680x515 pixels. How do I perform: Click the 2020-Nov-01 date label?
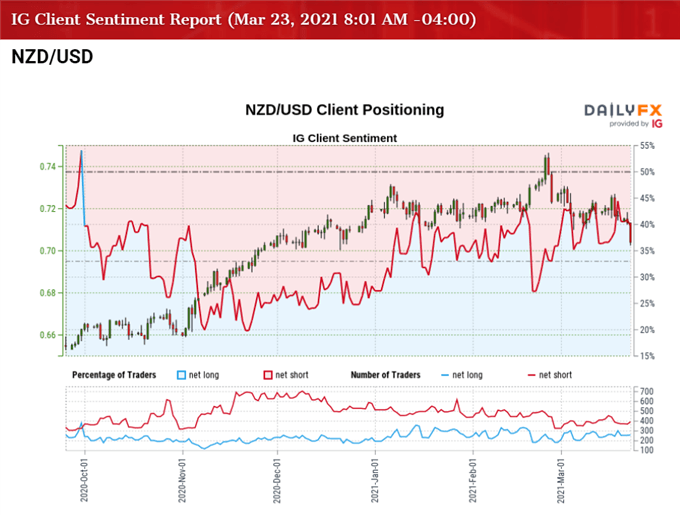pyautogui.click(x=182, y=481)
